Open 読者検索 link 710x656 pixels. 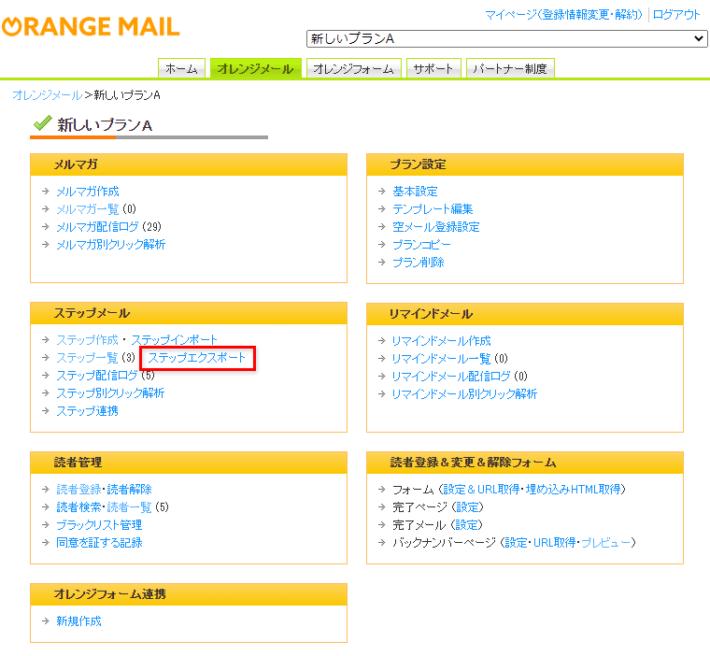pyautogui.click(x=79, y=507)
